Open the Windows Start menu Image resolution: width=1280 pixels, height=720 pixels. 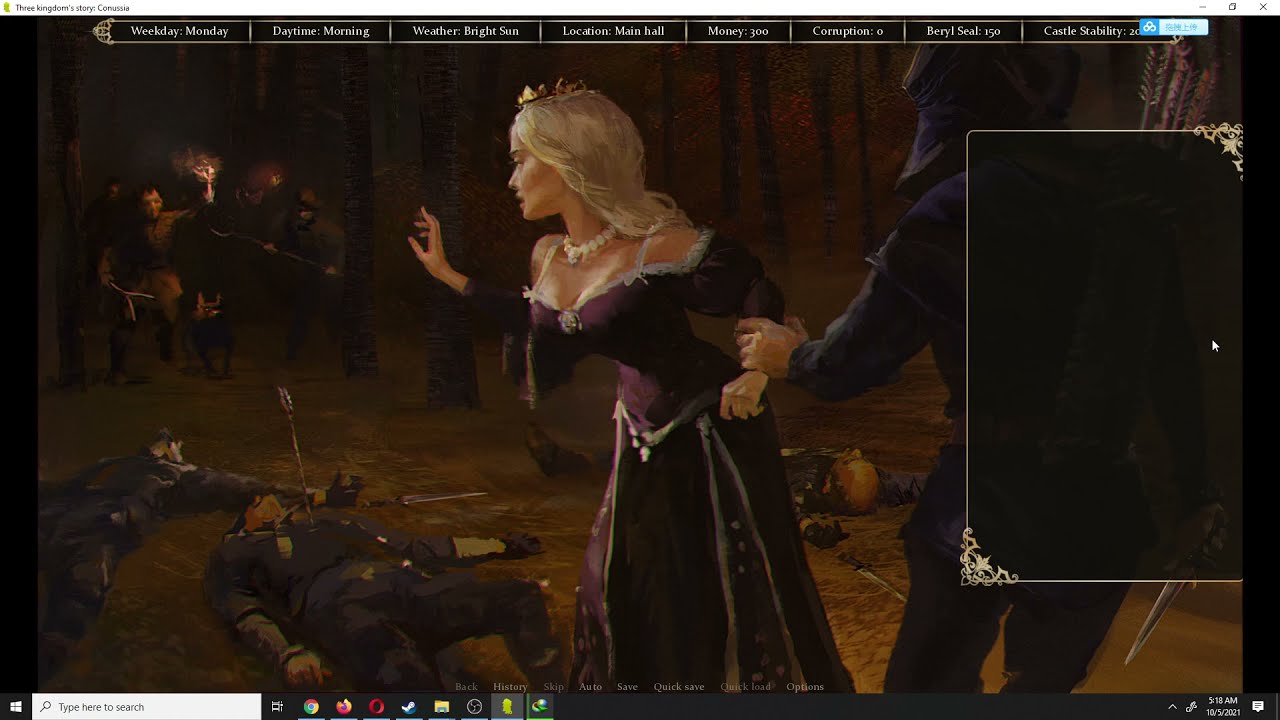pos(16,707)
